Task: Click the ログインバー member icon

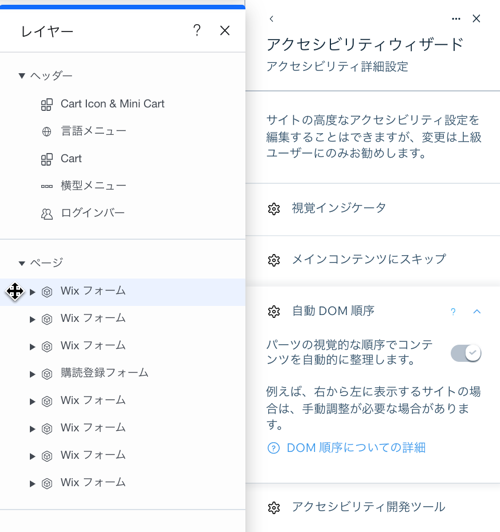Action: pos(47,214)
